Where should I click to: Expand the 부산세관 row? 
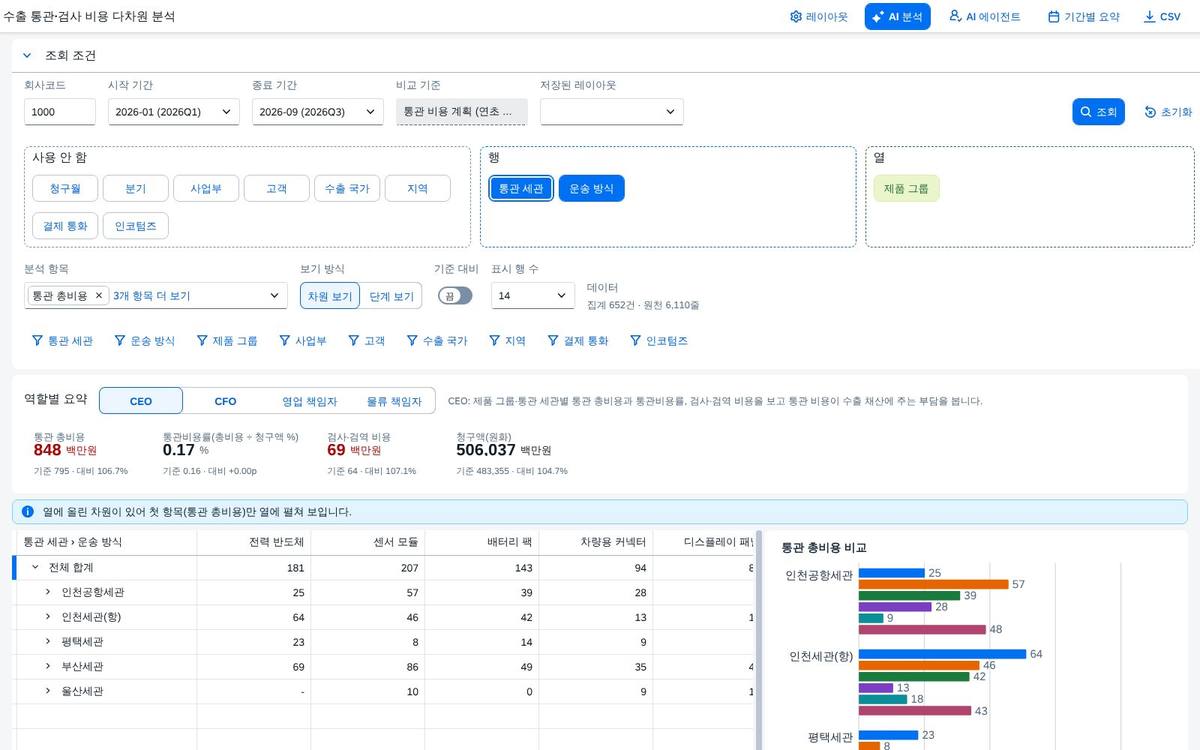[x=47, y=666]
